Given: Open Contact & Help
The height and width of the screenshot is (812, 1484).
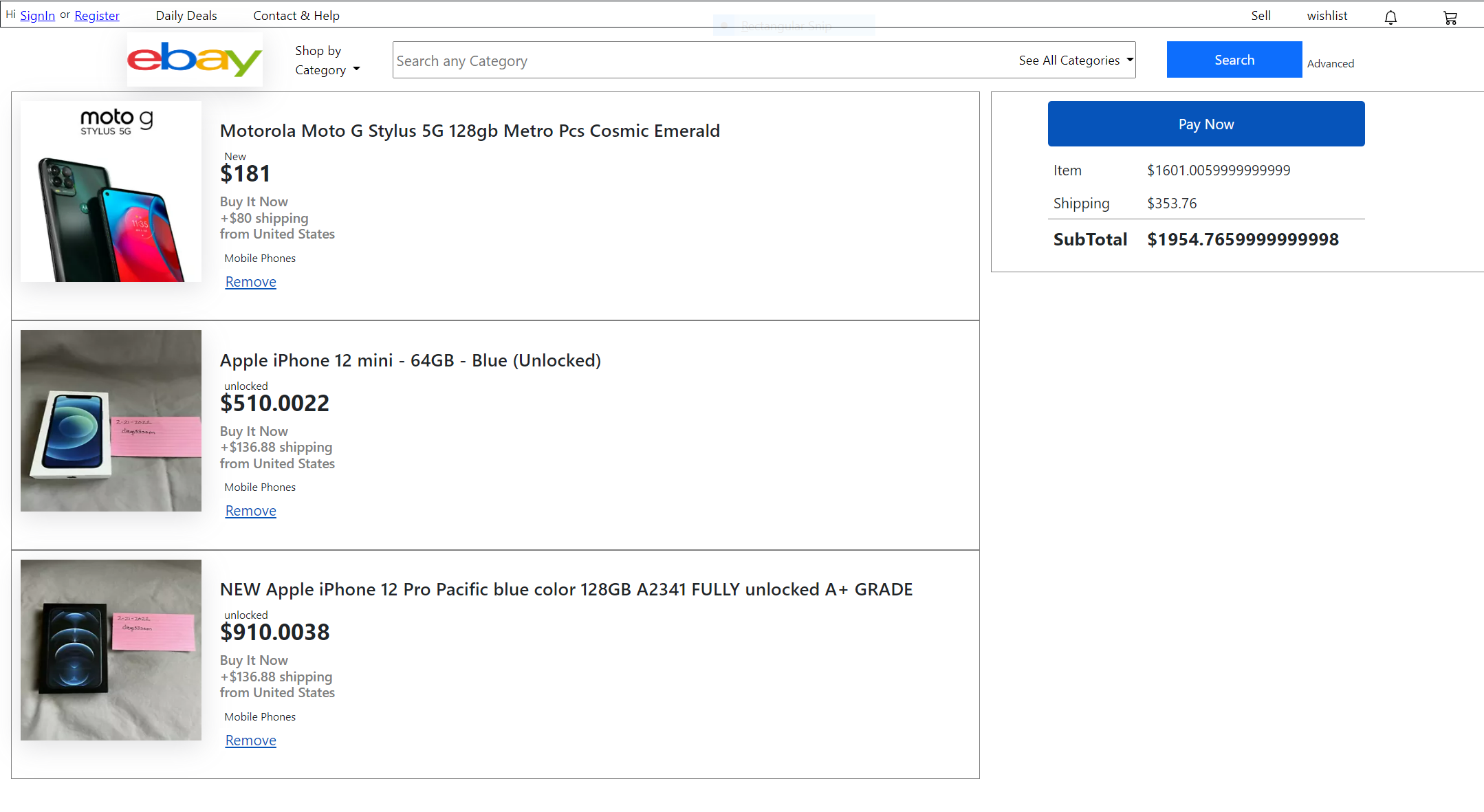Looking at the screenshot, I should [x=296, y=14].
